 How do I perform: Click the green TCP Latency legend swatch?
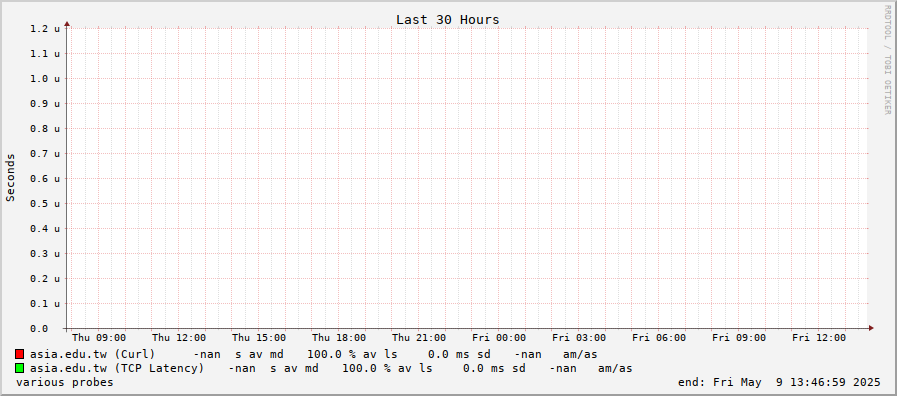pos(19,368)
